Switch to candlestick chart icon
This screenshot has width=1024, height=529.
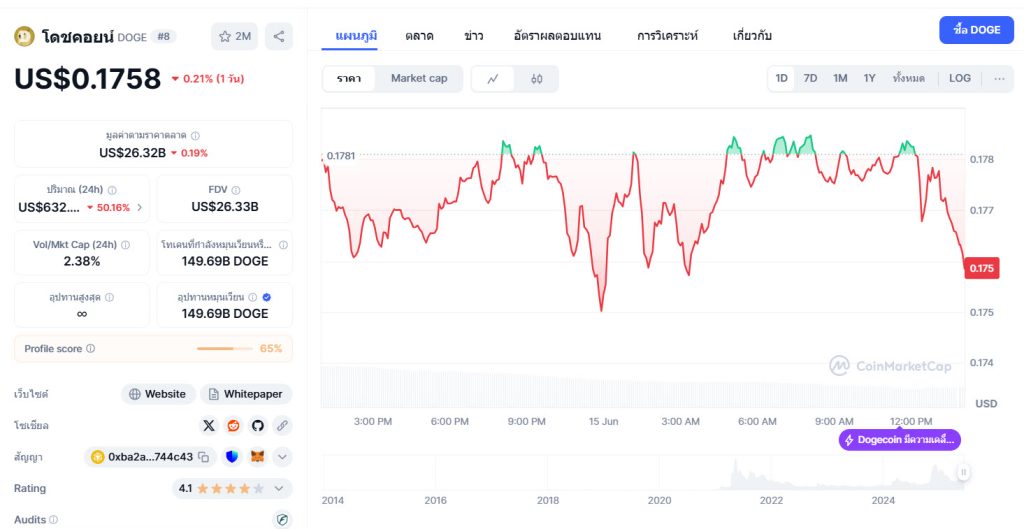[x=537, y=79]
